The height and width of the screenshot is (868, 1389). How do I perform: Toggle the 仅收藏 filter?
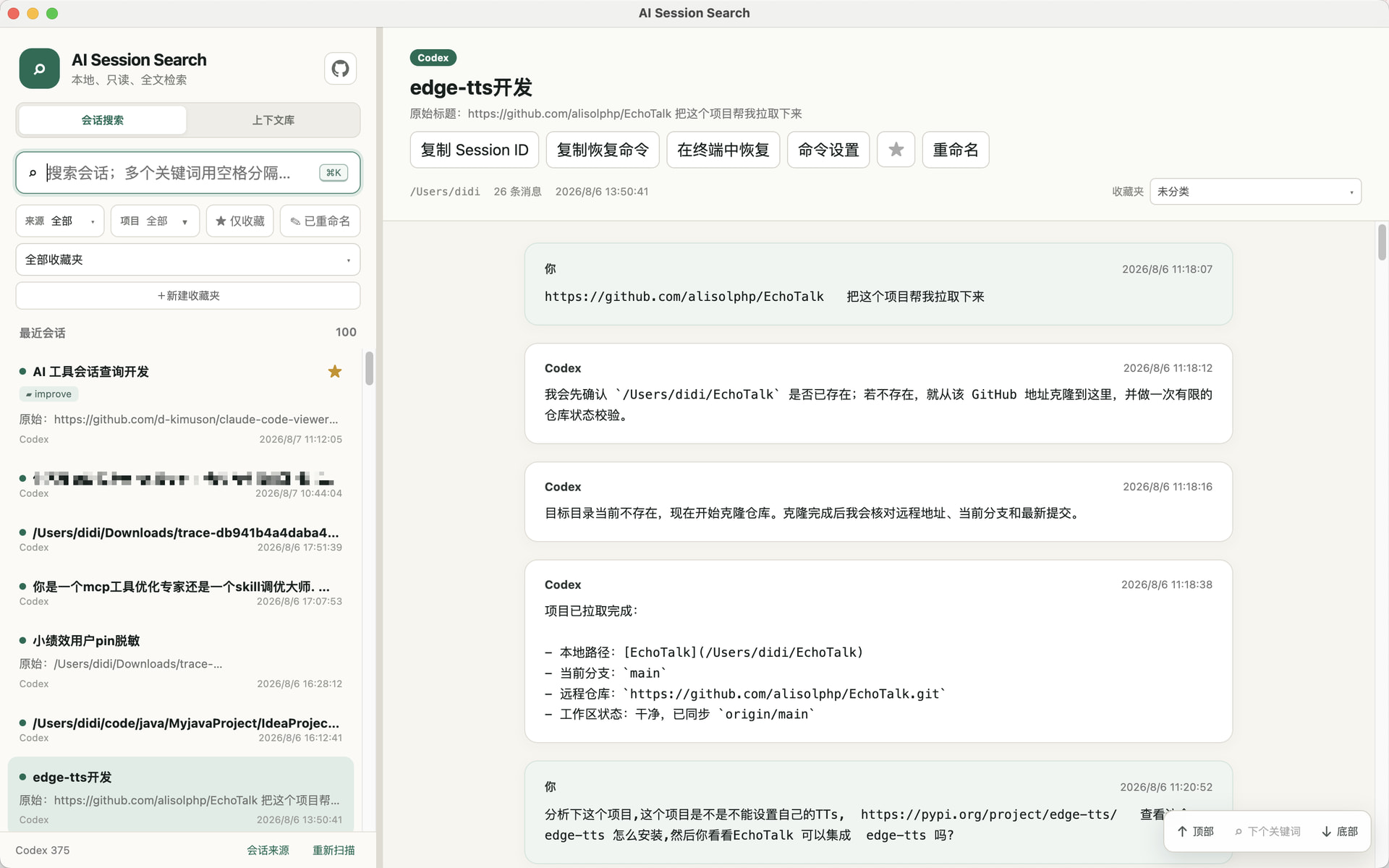[x=240, y=221]
